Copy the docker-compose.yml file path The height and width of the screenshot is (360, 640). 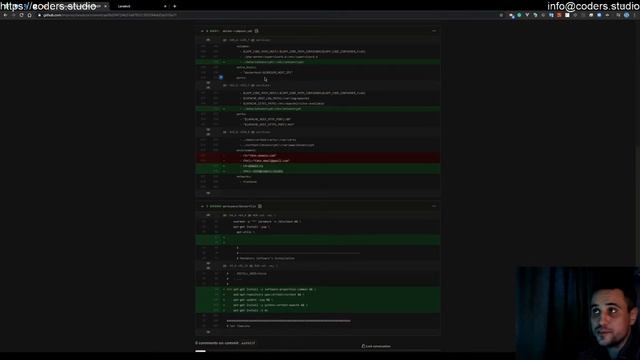pos(256,31)
